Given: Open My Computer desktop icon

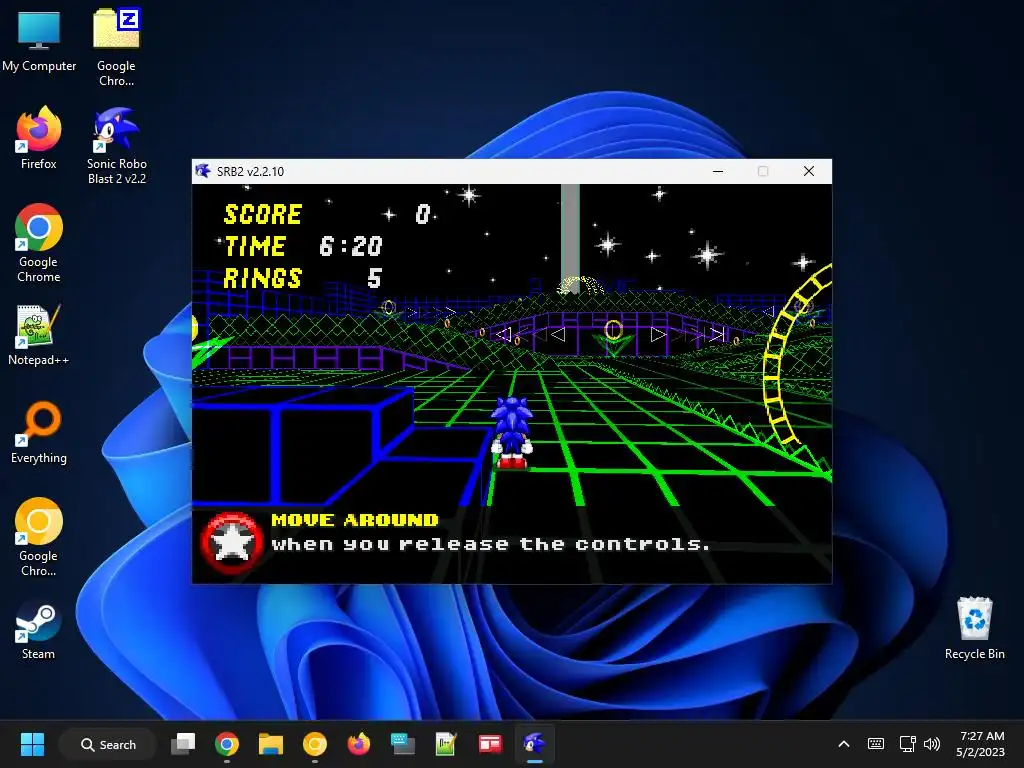Looking at the screenshot, I should coord(39,40).
